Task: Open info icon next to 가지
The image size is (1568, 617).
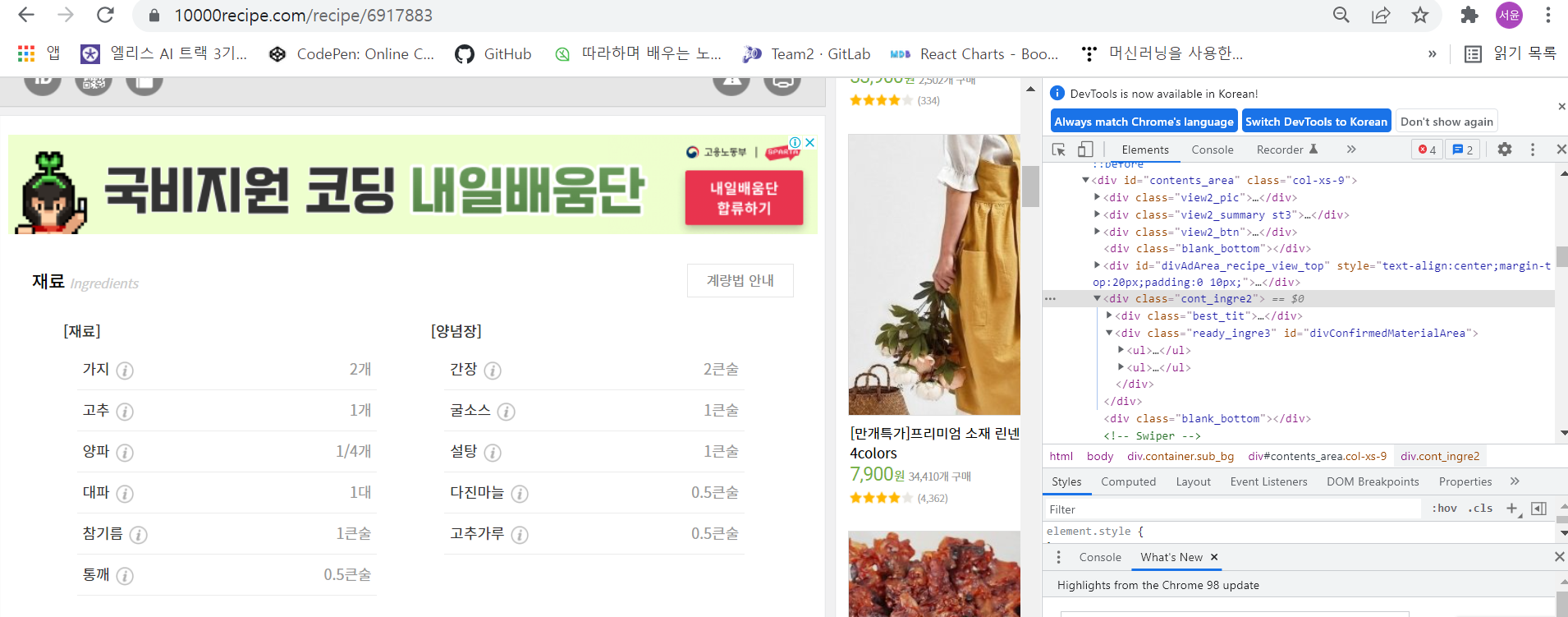Action: click(x=125, y=371)
